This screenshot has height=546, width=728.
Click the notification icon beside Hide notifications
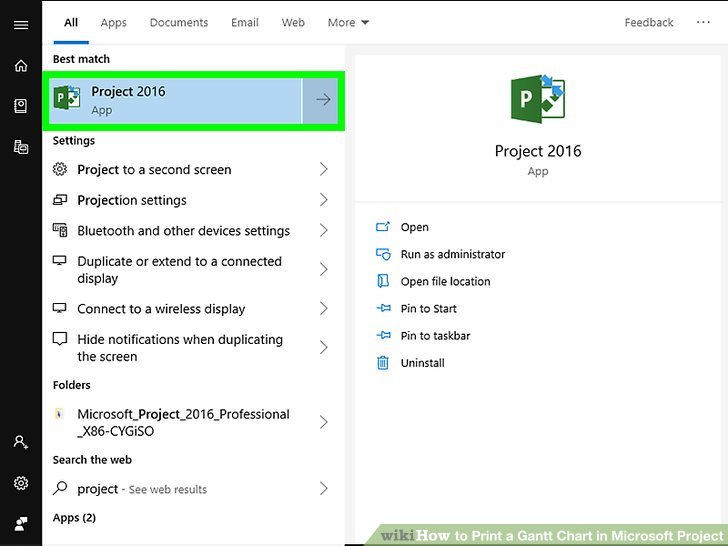(x=59, y=339)
